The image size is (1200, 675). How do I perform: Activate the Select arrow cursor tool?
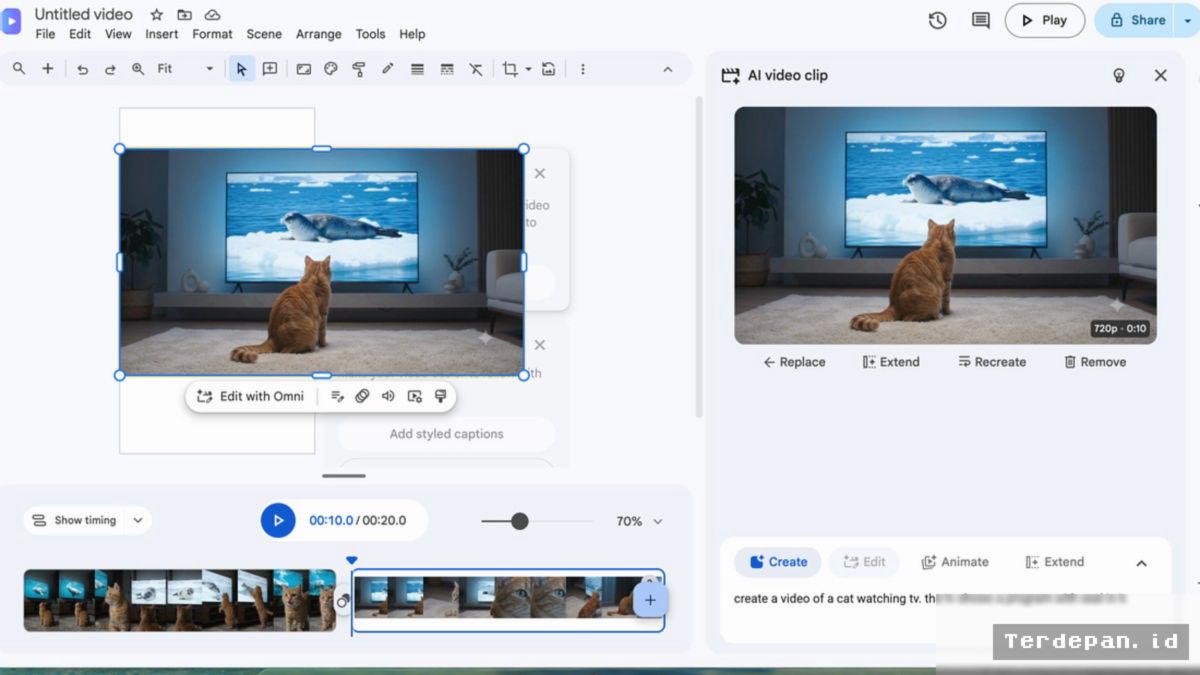(x=241, y=69)
